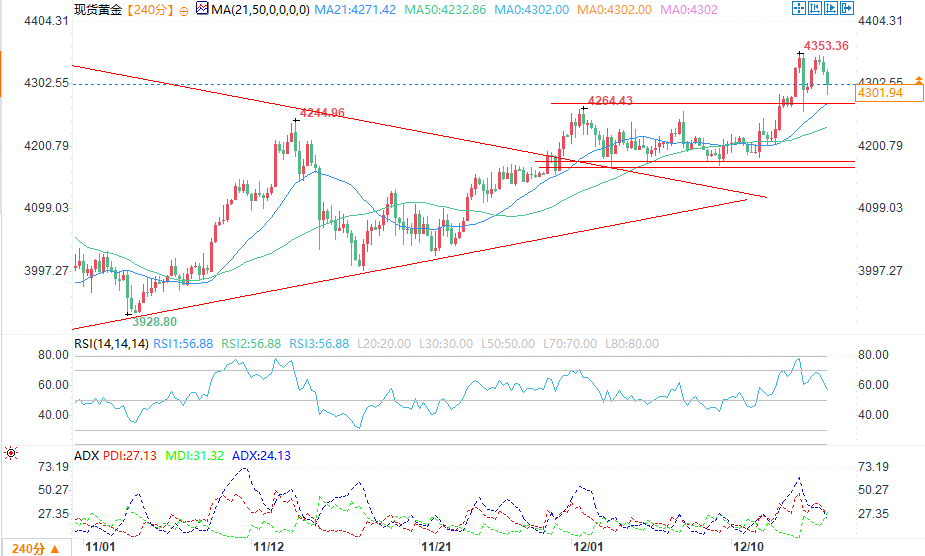Click the 12/10 date on the time axis

748,547
